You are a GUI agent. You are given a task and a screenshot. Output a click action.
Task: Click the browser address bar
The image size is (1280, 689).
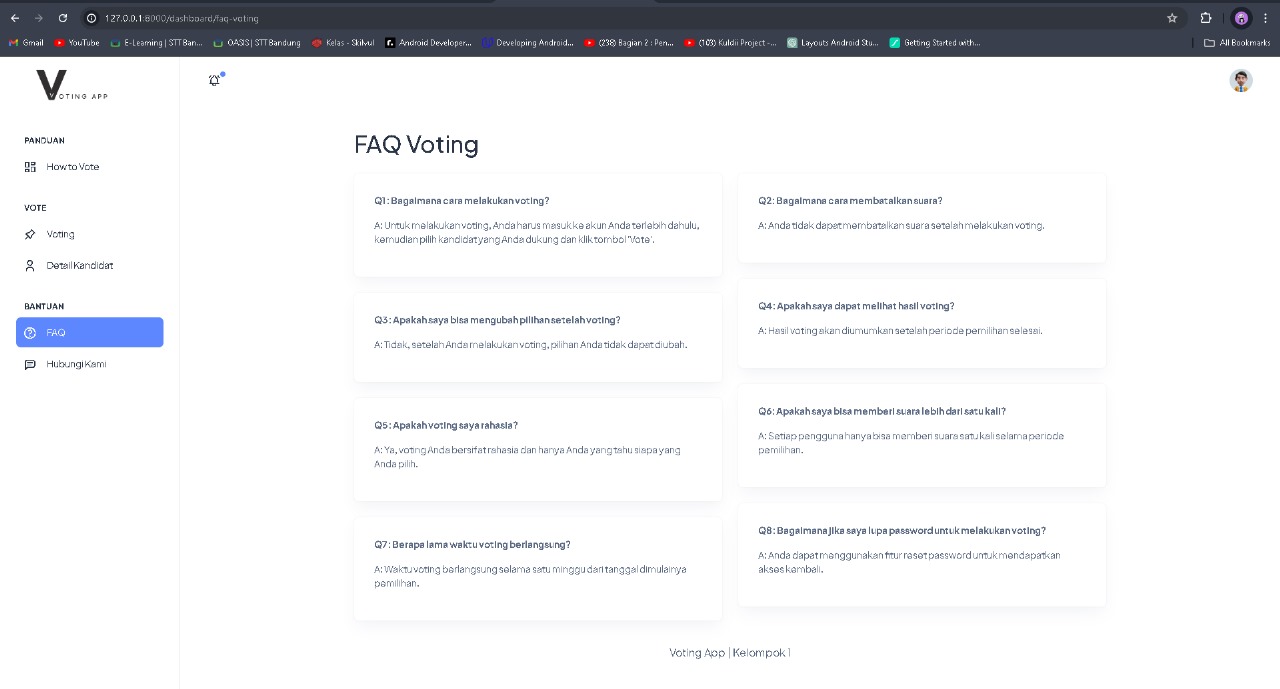[x=600, y=18]
